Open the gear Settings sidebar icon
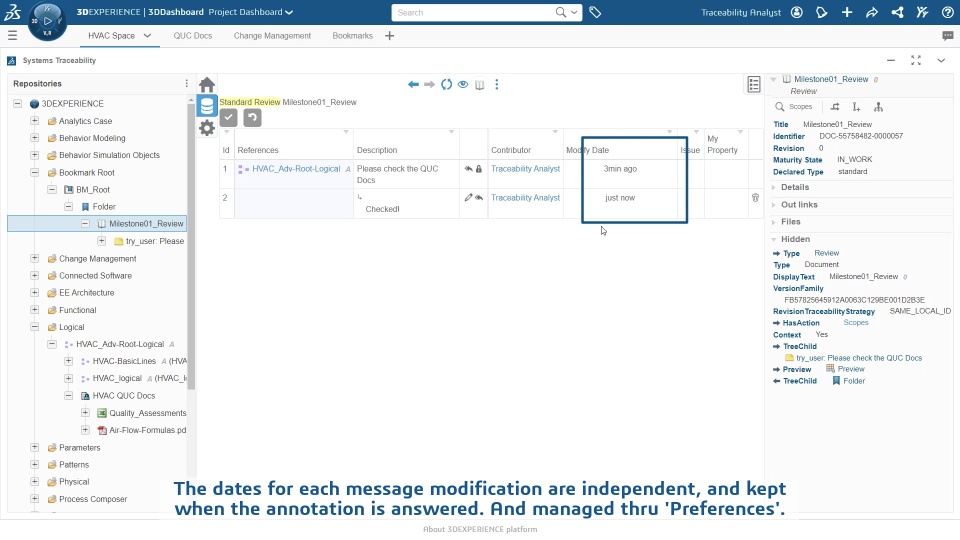 click(207, 128)
